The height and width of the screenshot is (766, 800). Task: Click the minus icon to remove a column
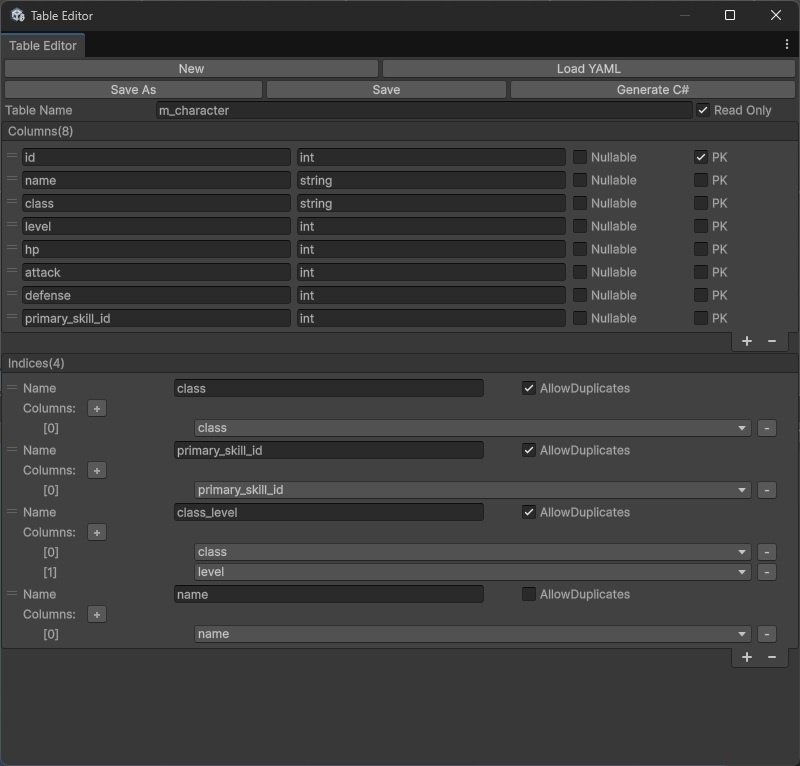(771, 341)
